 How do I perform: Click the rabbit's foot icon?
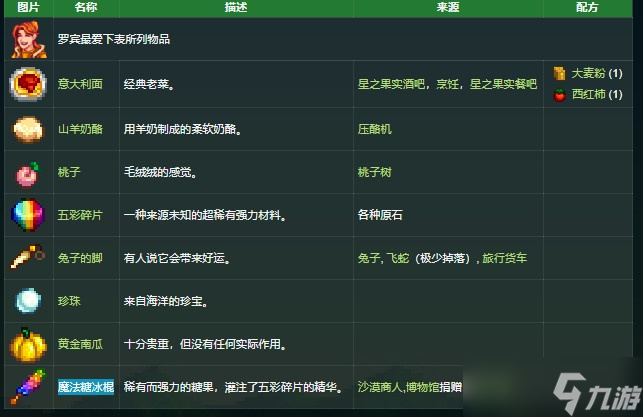27,257
